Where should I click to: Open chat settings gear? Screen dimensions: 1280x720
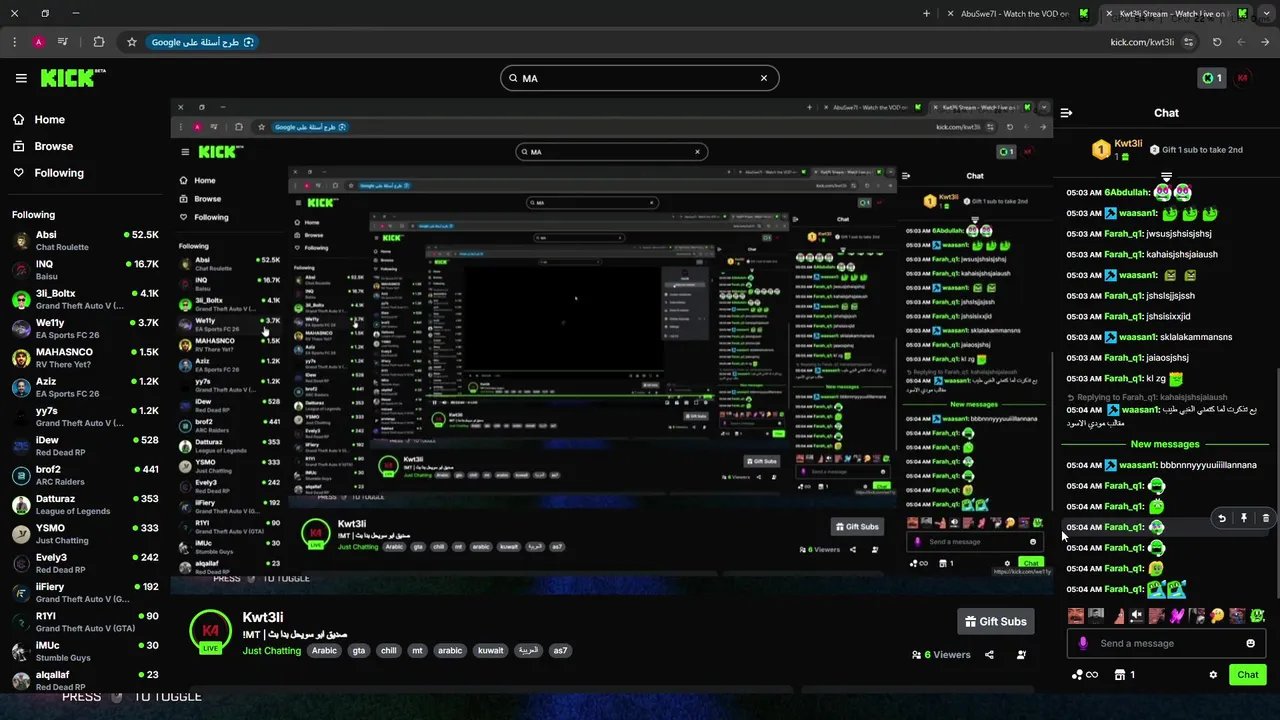1213,675
